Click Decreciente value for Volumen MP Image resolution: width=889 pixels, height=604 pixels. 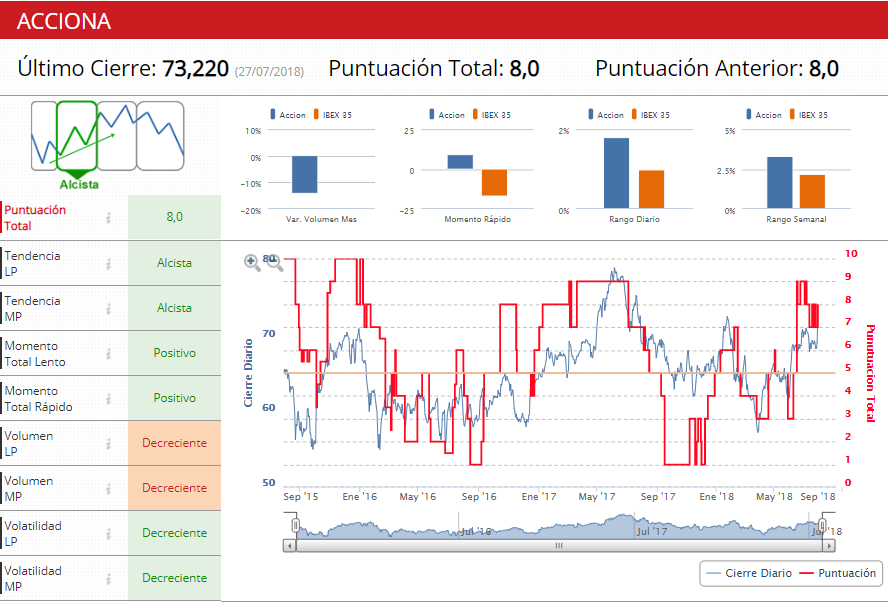point(175,488)
